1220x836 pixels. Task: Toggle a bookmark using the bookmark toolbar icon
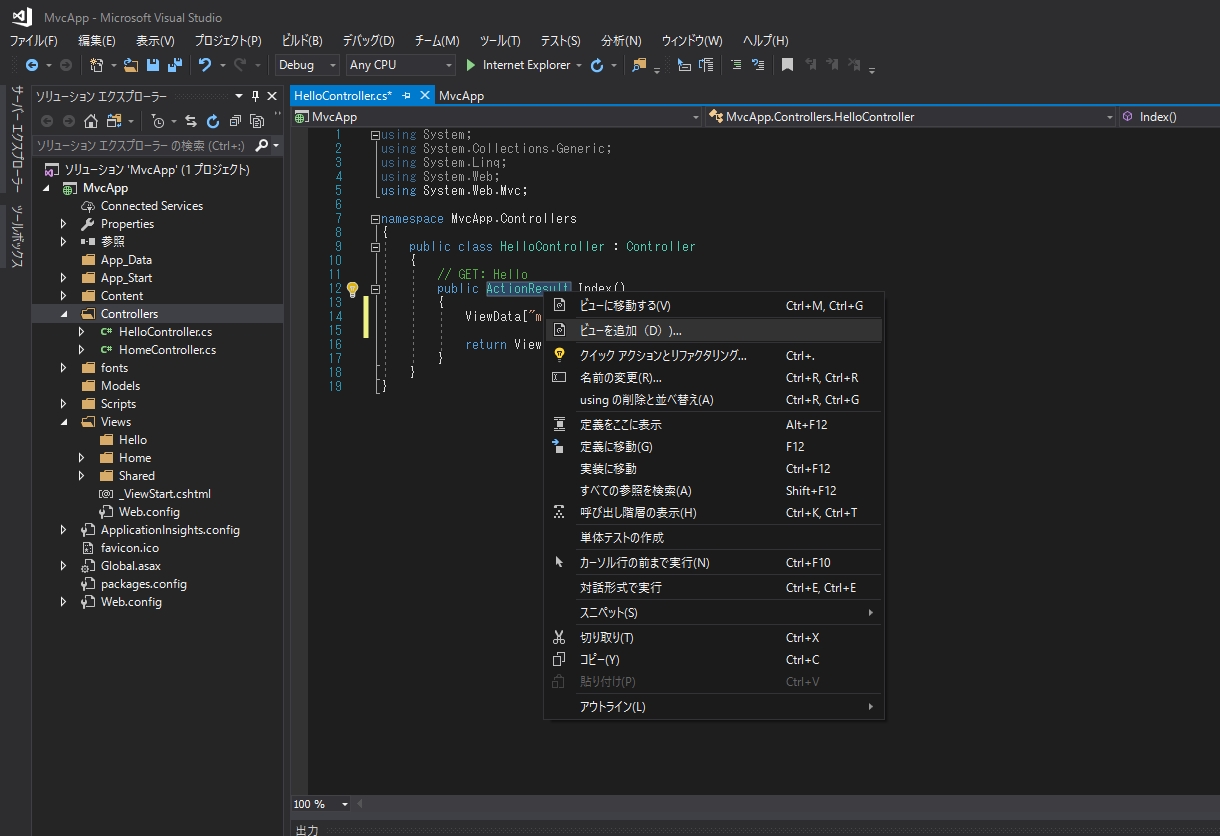click(x=788, y=65)
